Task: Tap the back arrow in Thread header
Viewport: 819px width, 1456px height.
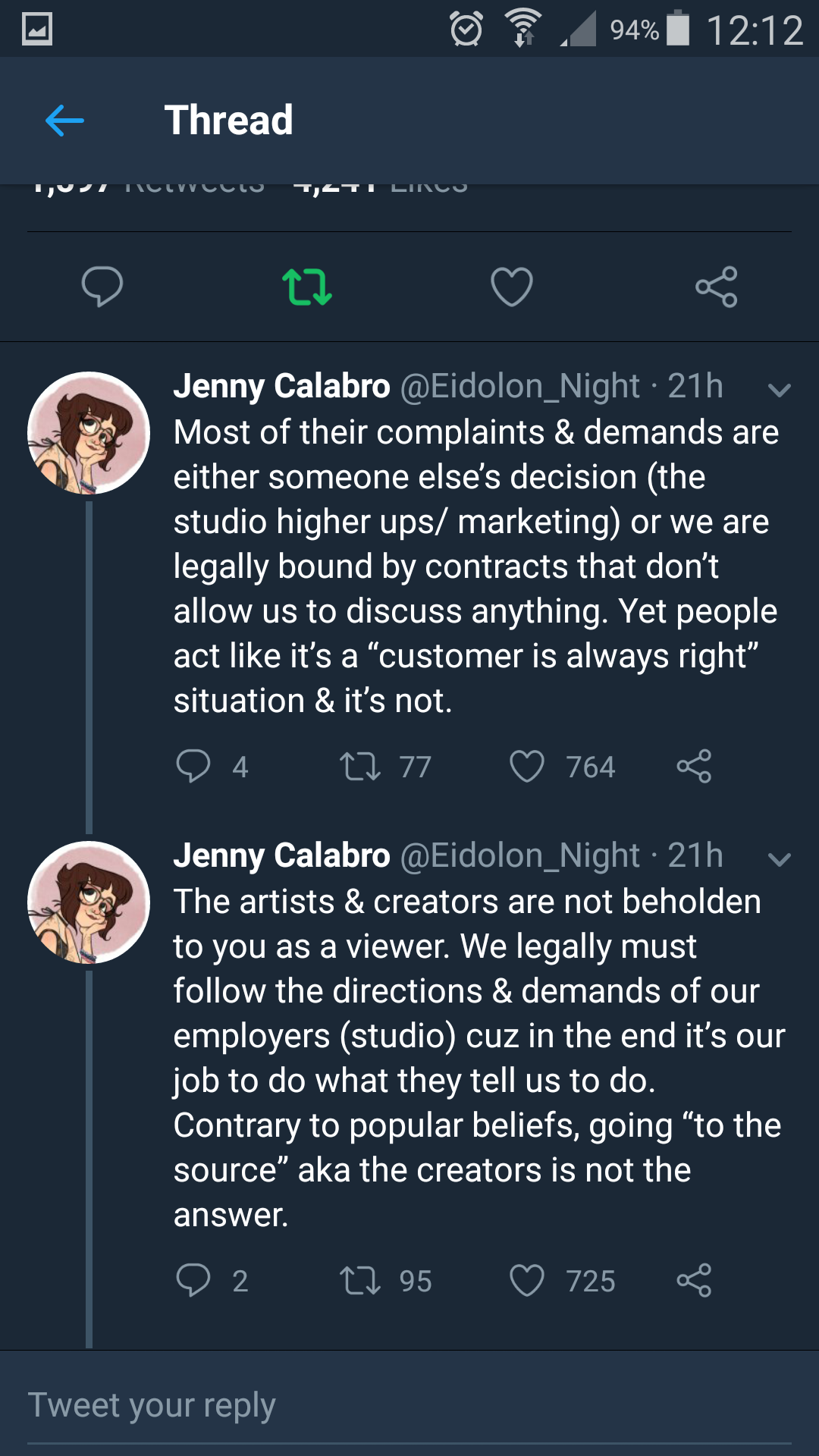Action: point(64,121)
